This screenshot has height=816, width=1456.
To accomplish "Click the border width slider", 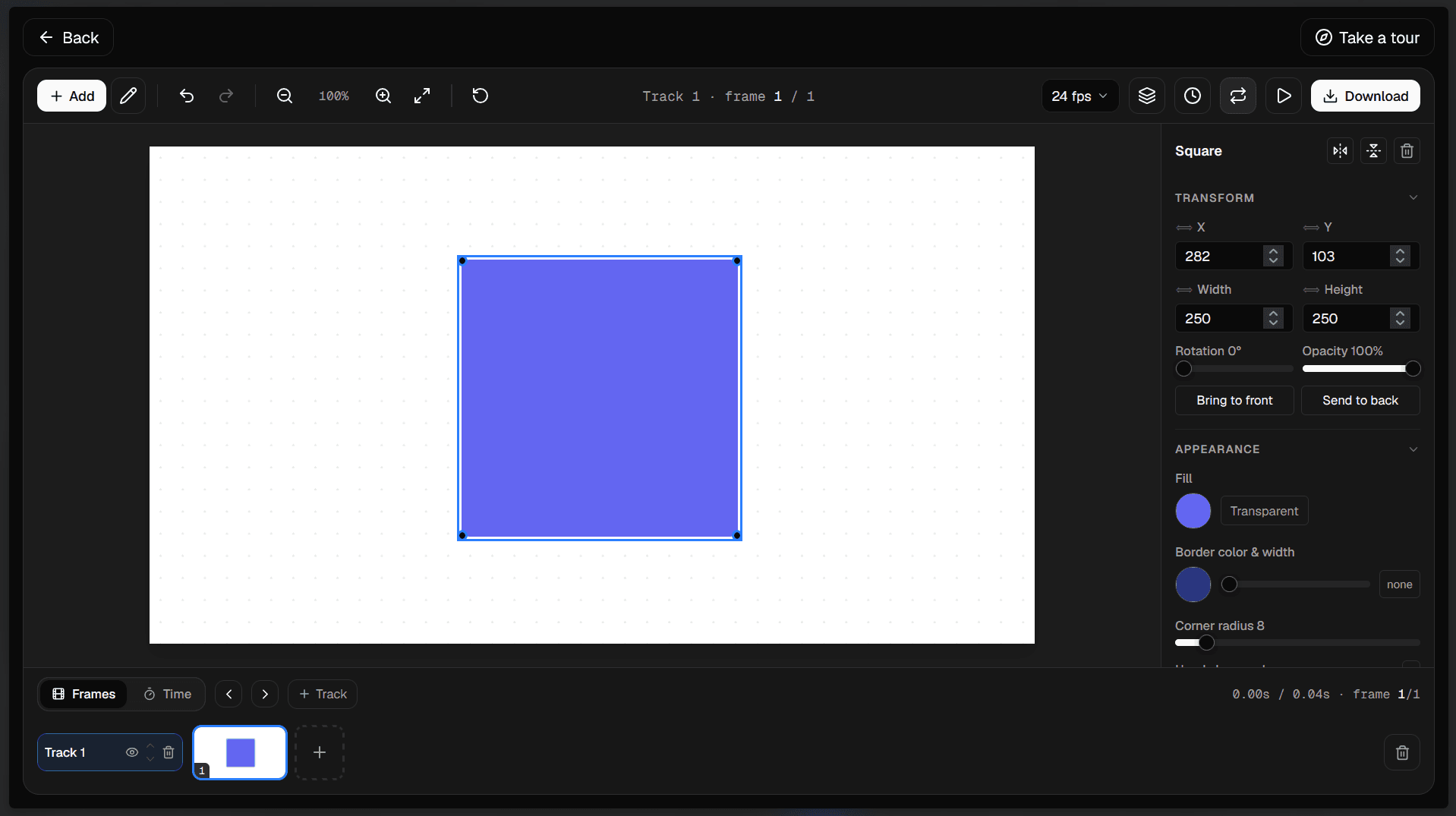I will coord(1295,584).
